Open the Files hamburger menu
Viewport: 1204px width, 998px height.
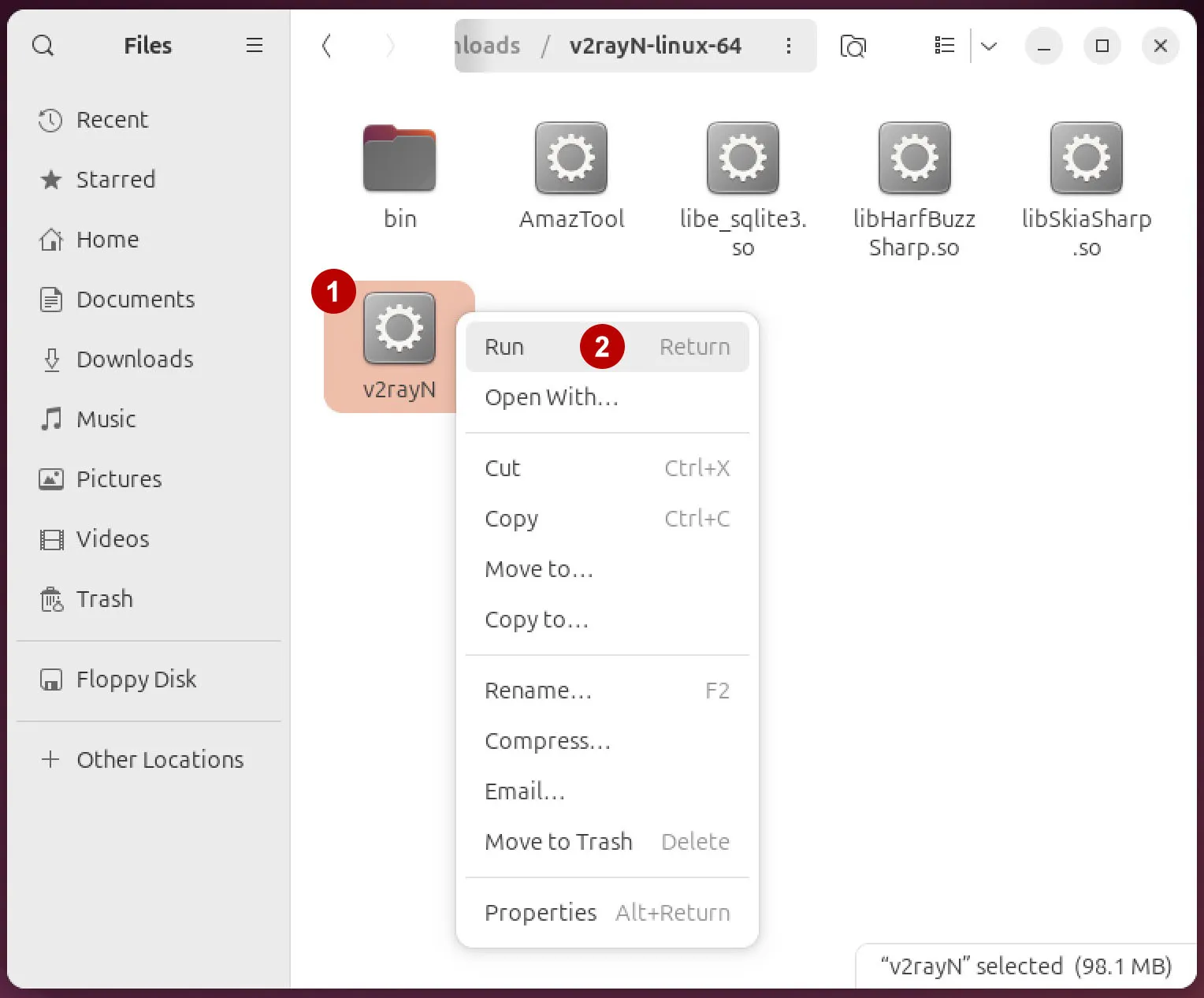pos(254,46)
